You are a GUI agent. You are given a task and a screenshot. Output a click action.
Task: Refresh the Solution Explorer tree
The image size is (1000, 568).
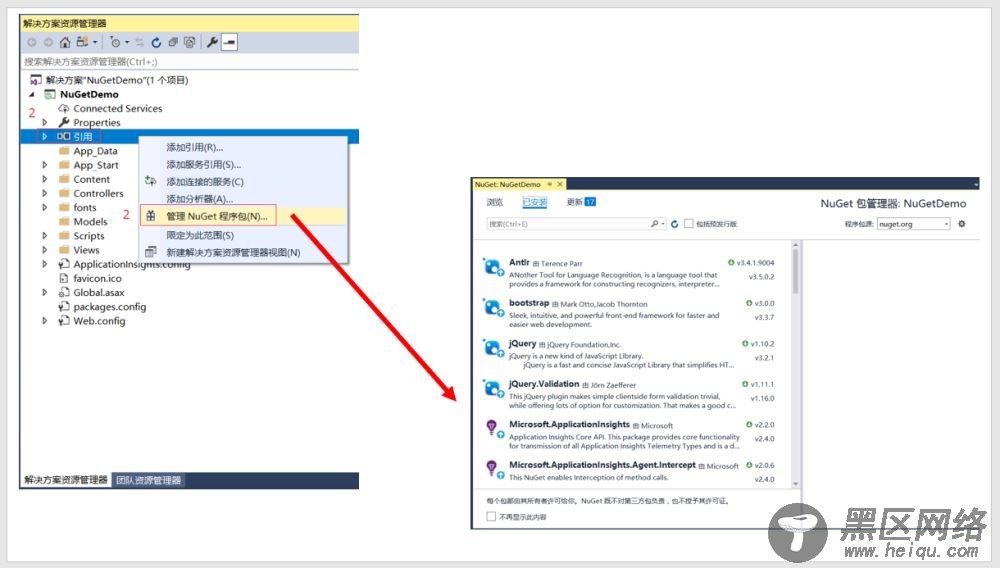tap(156, 42)
